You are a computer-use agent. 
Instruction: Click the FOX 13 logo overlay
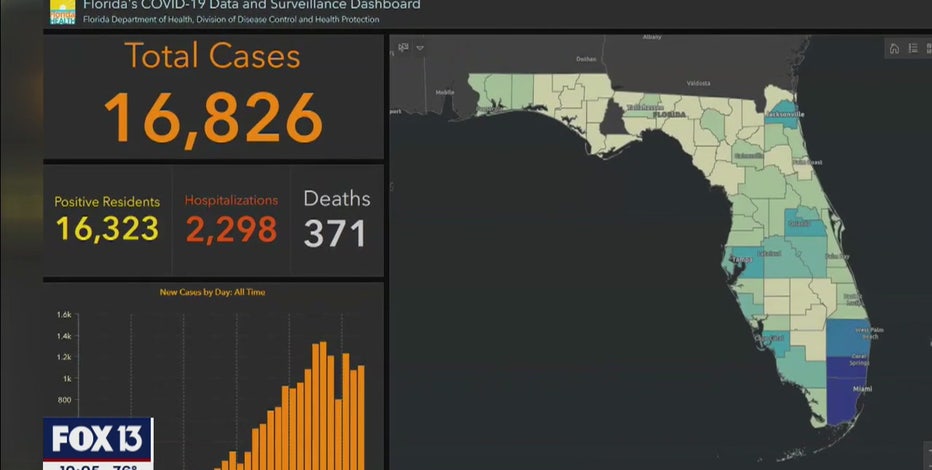(x=97, y=440)
